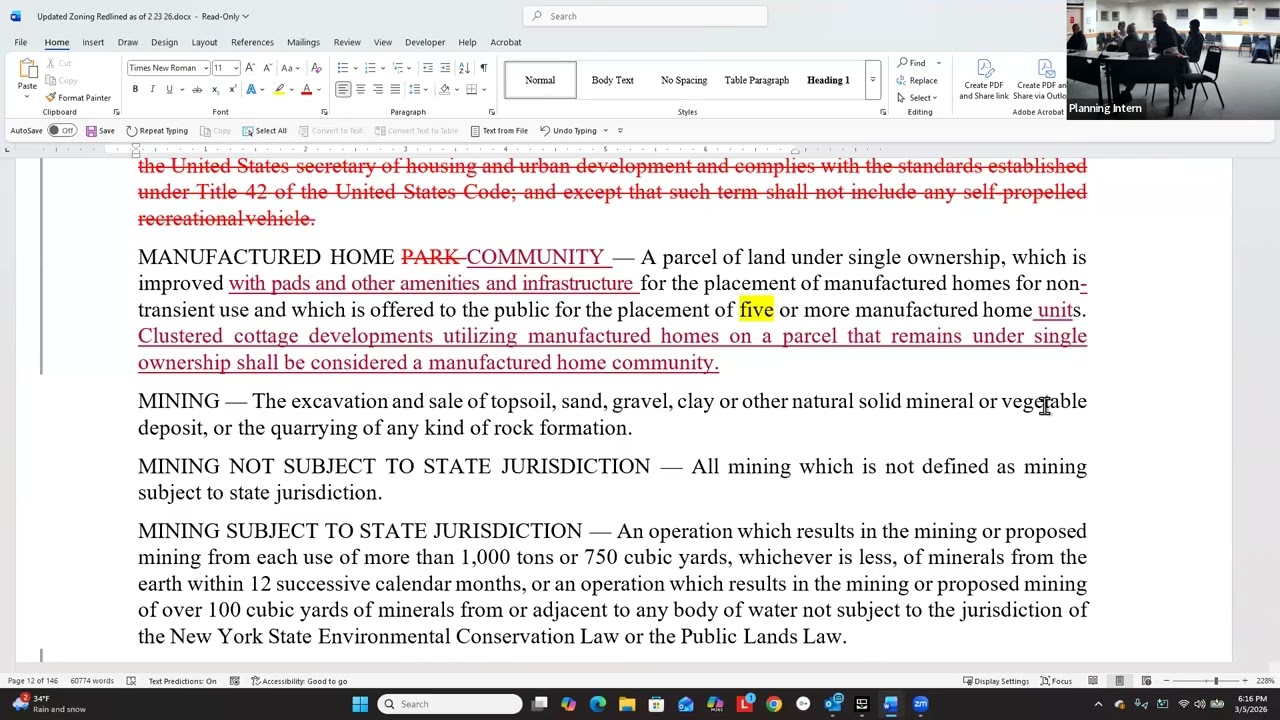Toggle AutoSave switch

tap(64, 131)
